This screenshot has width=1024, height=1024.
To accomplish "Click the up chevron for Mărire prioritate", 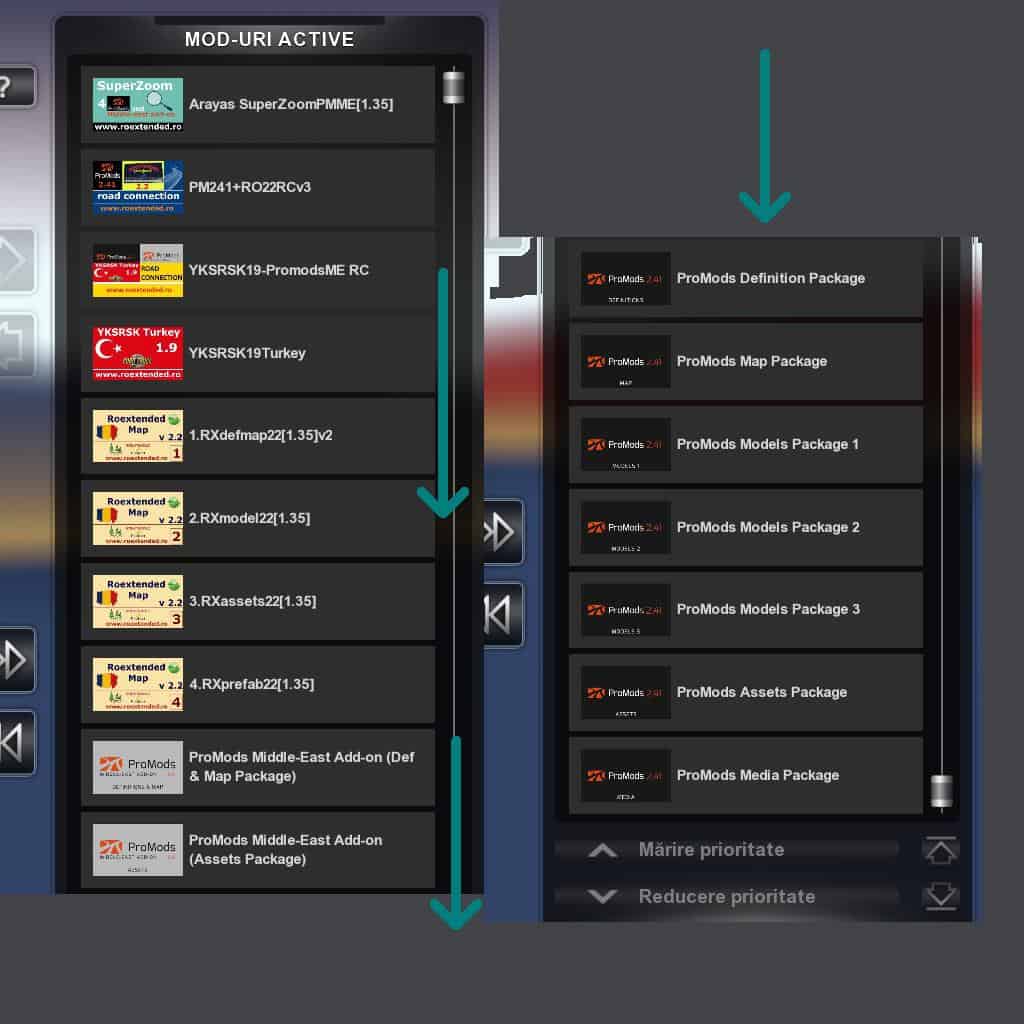I will (x=602, y=851).
